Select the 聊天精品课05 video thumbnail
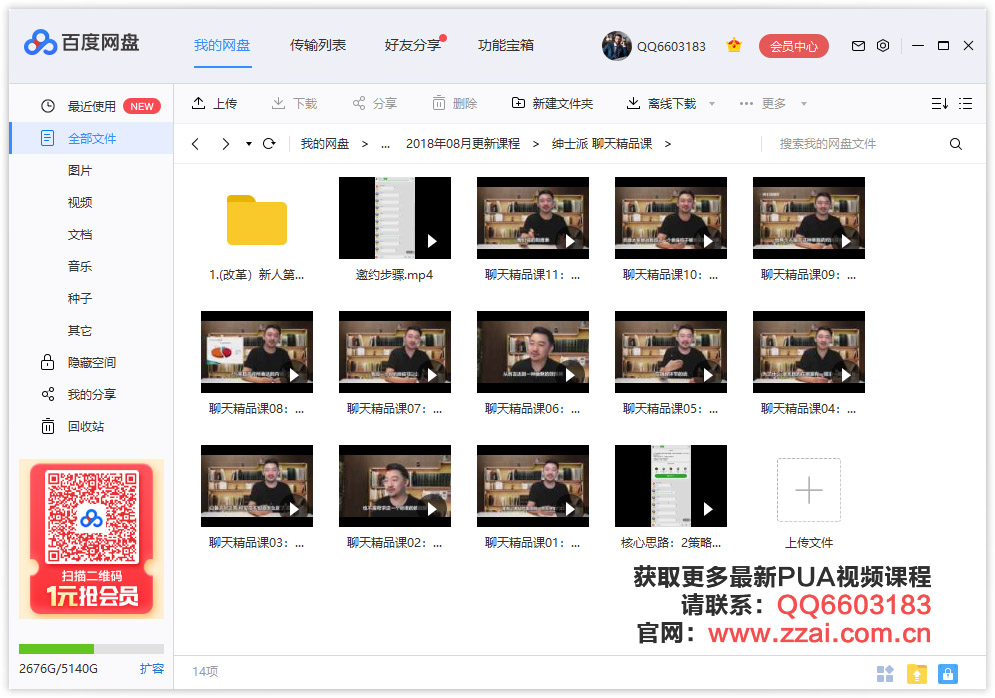 tap(671, 352)
